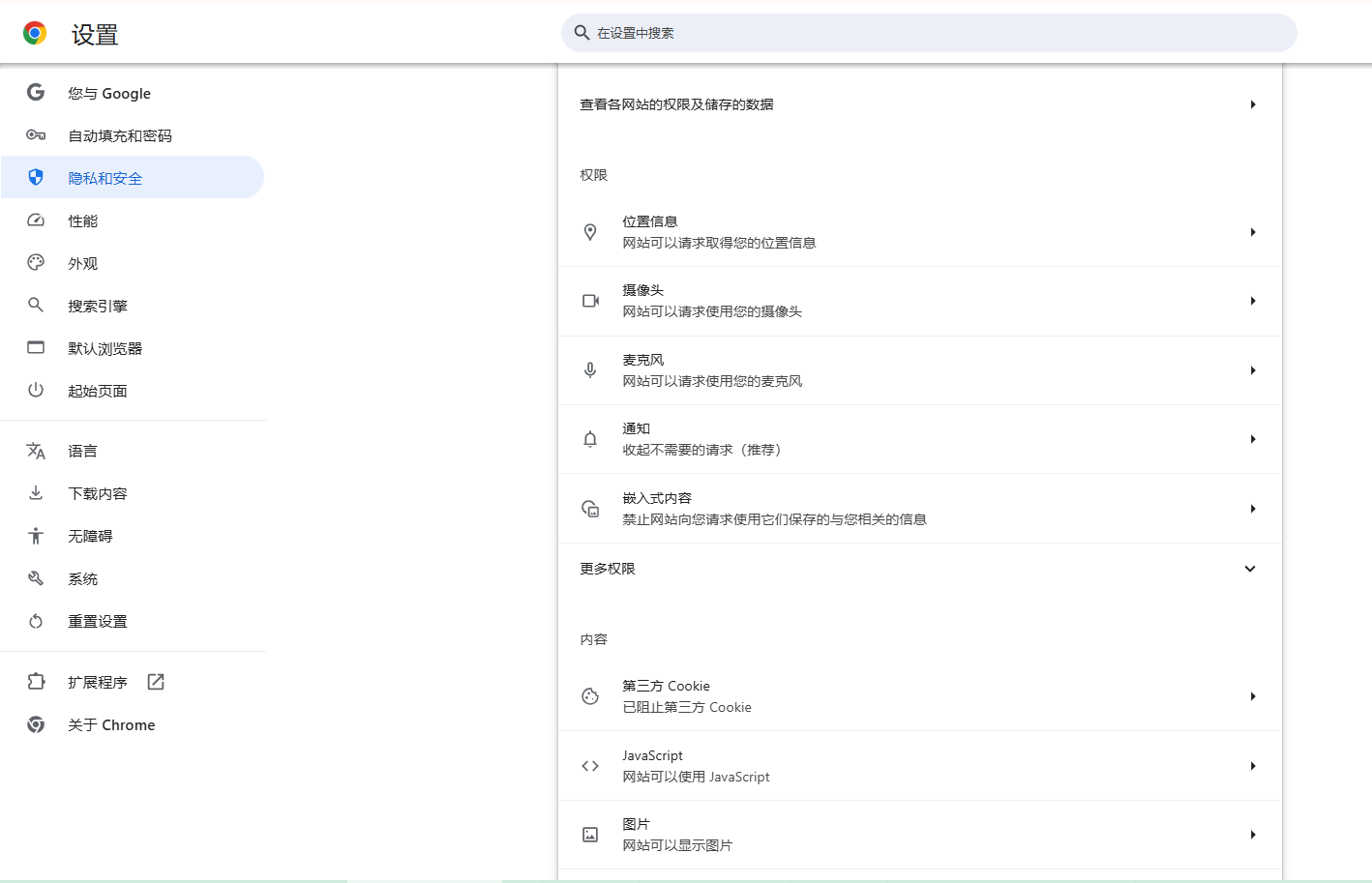This screenshot has height=883, width=1372.
Task: Open 下载内容 settings
Action: tap(133, 493)
